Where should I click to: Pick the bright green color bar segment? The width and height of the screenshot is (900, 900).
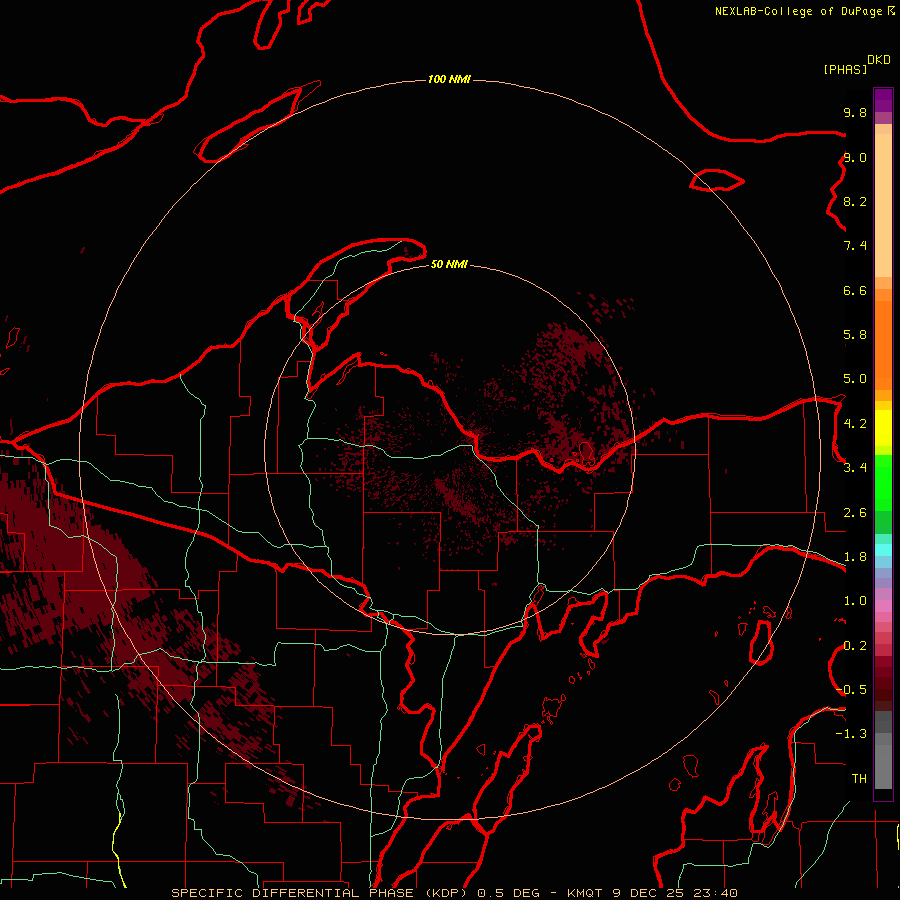coord(883,482)
